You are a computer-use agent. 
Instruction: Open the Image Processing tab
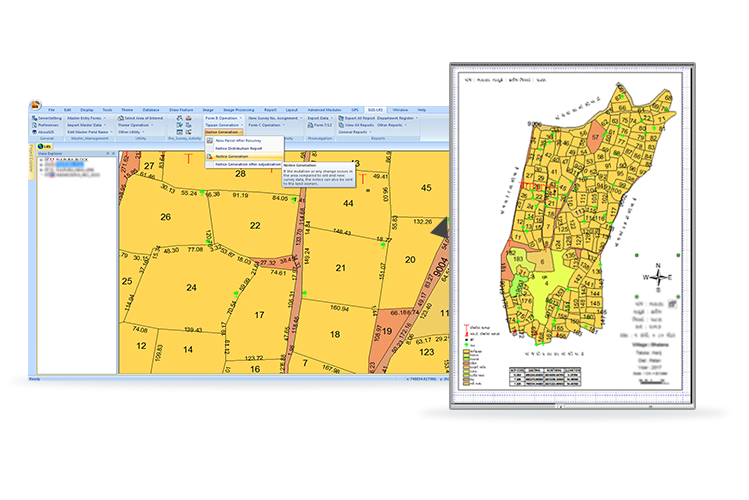(239, 110)
